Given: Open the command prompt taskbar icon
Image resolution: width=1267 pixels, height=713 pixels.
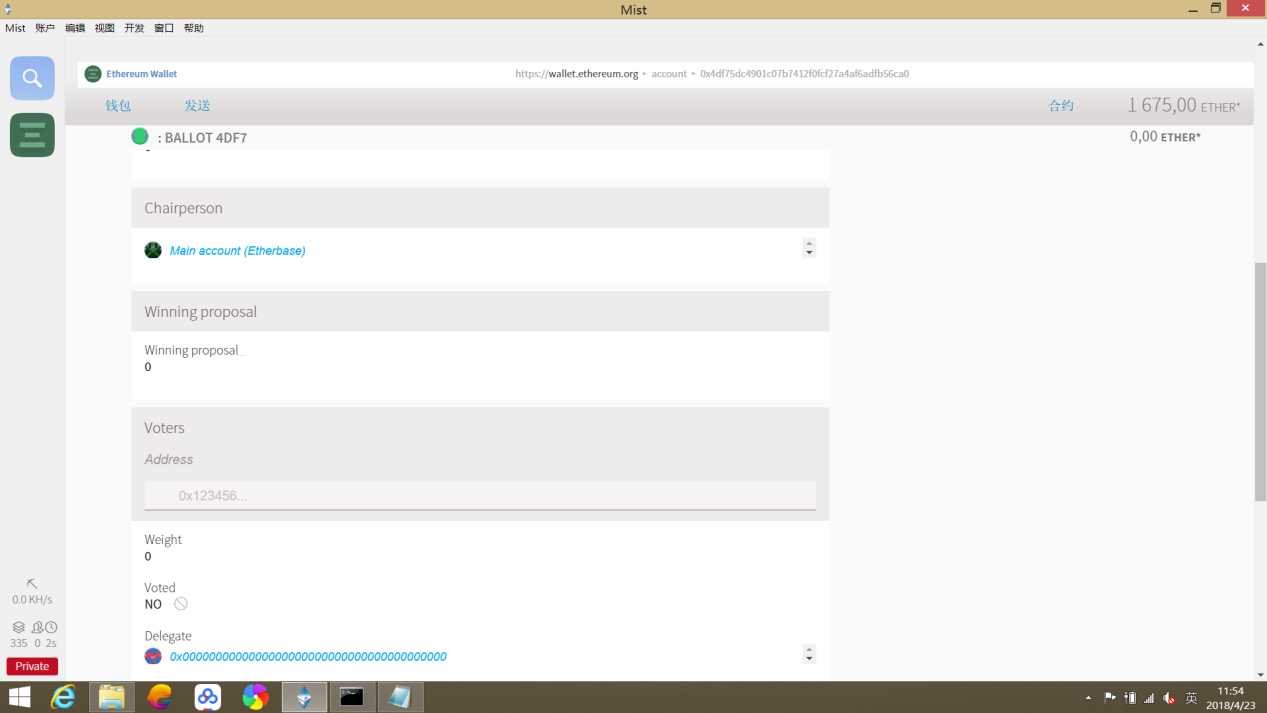Looking at the screenshot, I should (x=352, y=697).
